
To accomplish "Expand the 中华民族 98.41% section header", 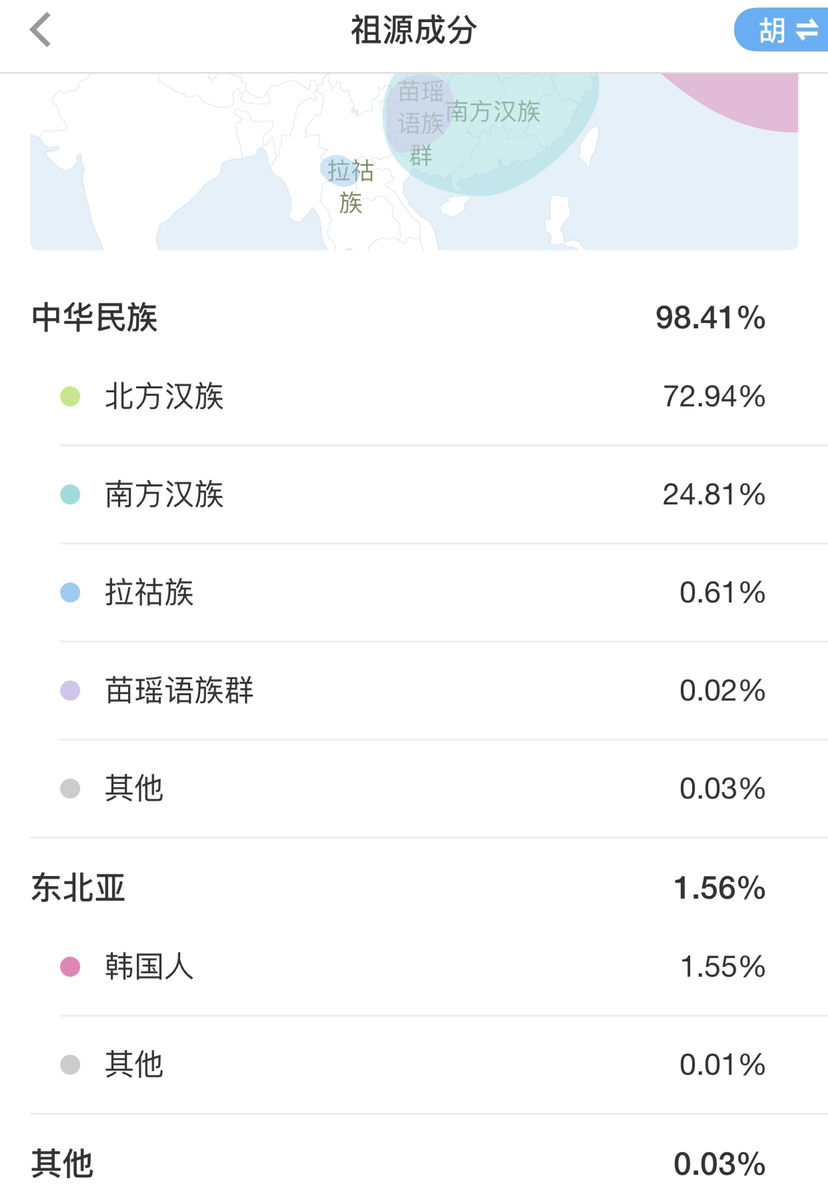I will pos(414,318).
